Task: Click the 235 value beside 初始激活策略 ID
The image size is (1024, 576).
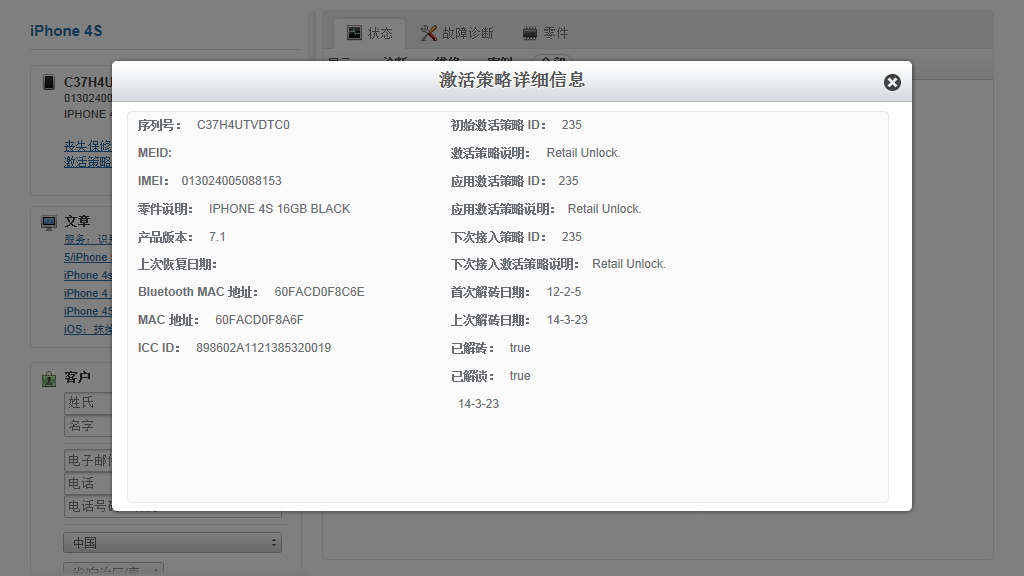Action: 571,125
